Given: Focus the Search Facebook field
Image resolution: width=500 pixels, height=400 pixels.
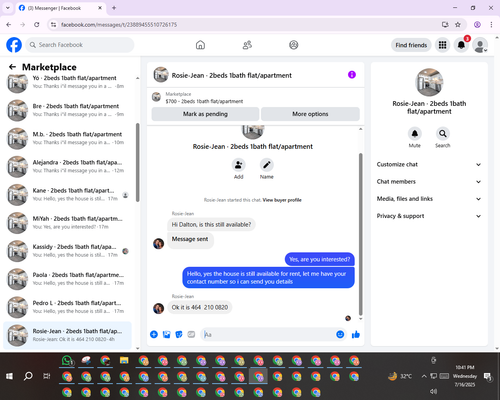Looking at the screenshot, I should tap(80, 45).
